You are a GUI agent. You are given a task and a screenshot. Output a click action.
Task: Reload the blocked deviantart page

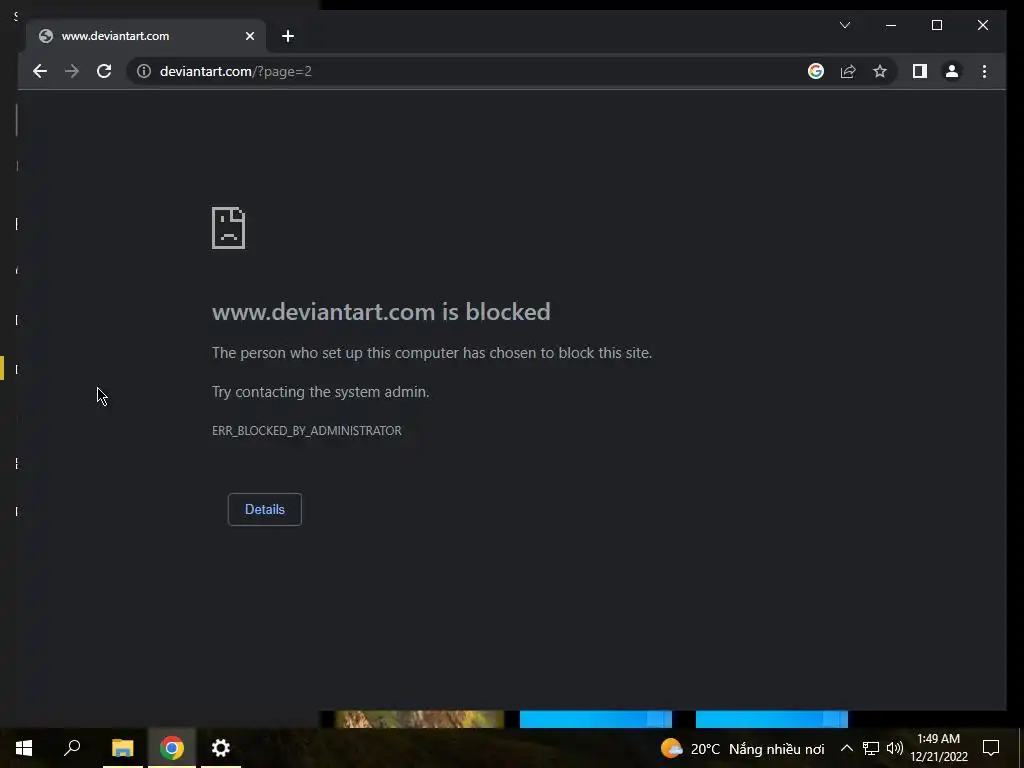(x=104, y=71)
